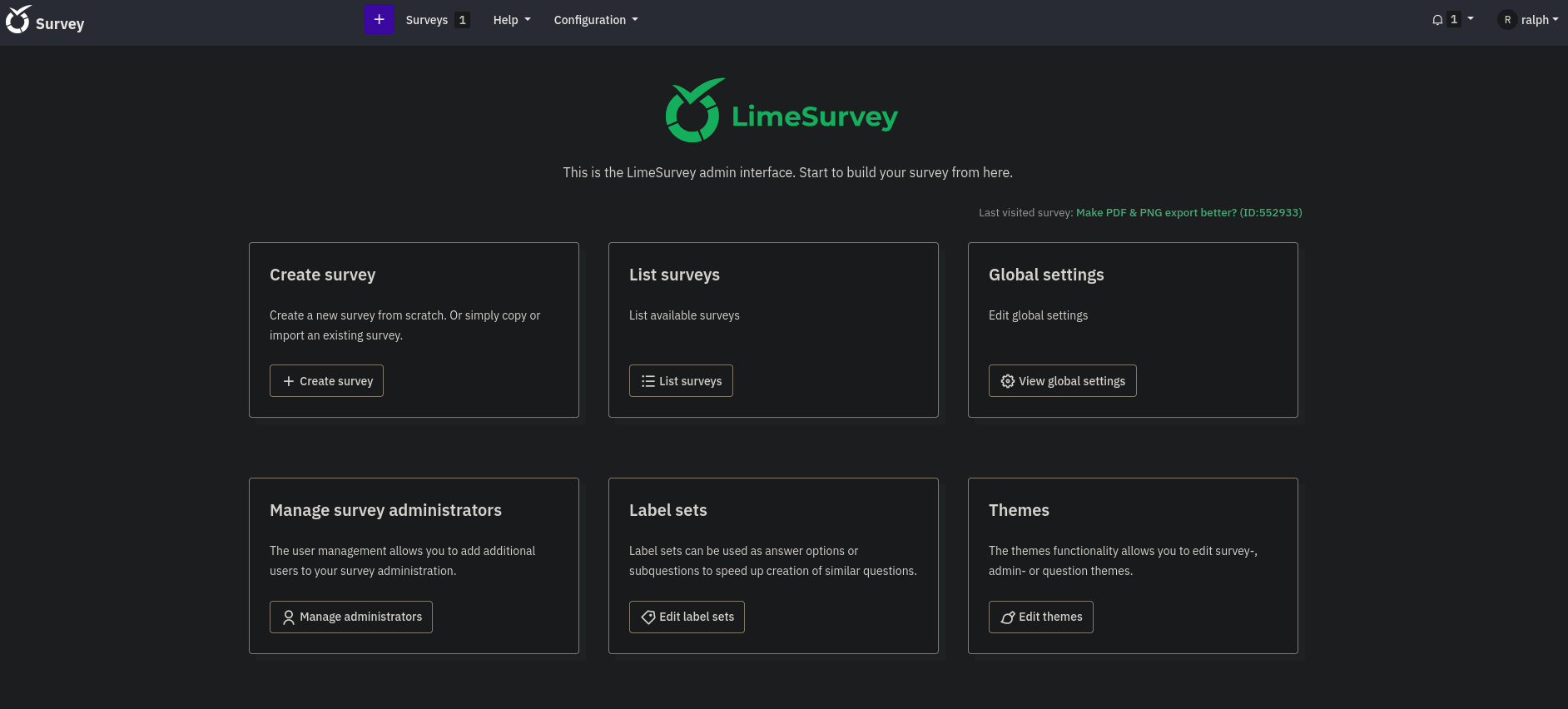Click the notification count badge
1568x709 pixels.
coord(1454,19)
